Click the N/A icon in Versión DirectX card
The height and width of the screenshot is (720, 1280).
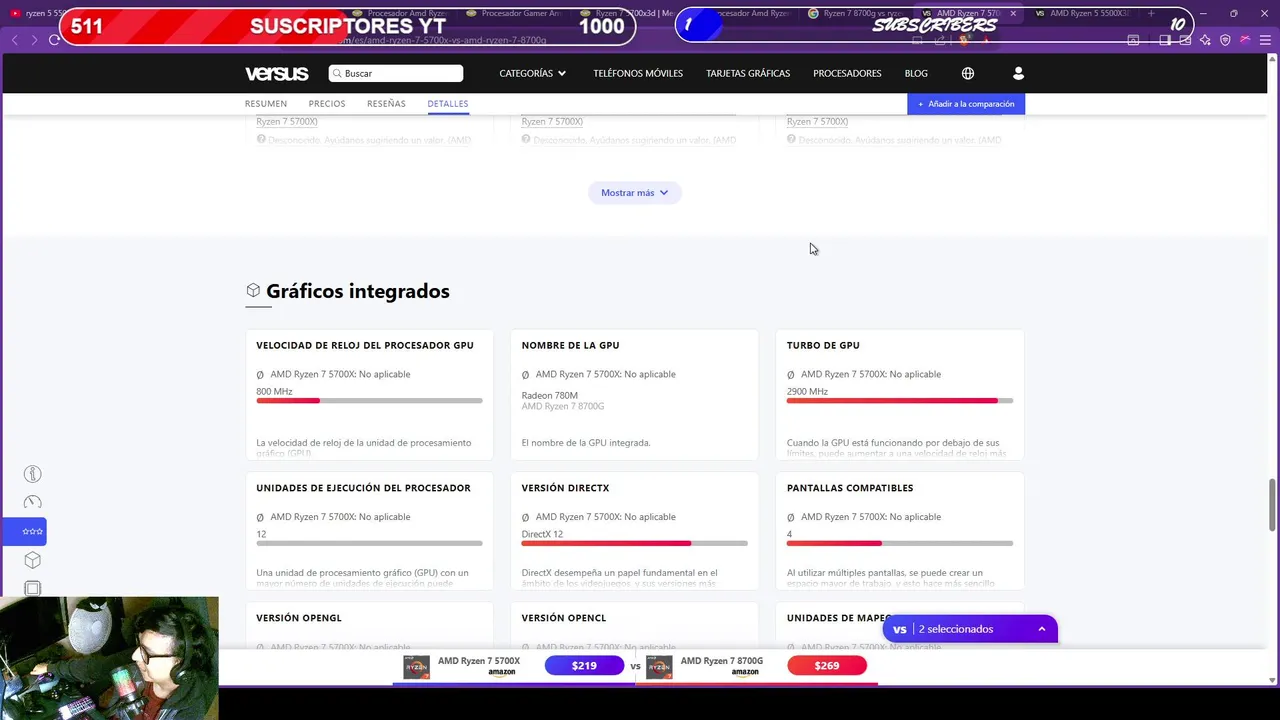[x=526, y=518]
